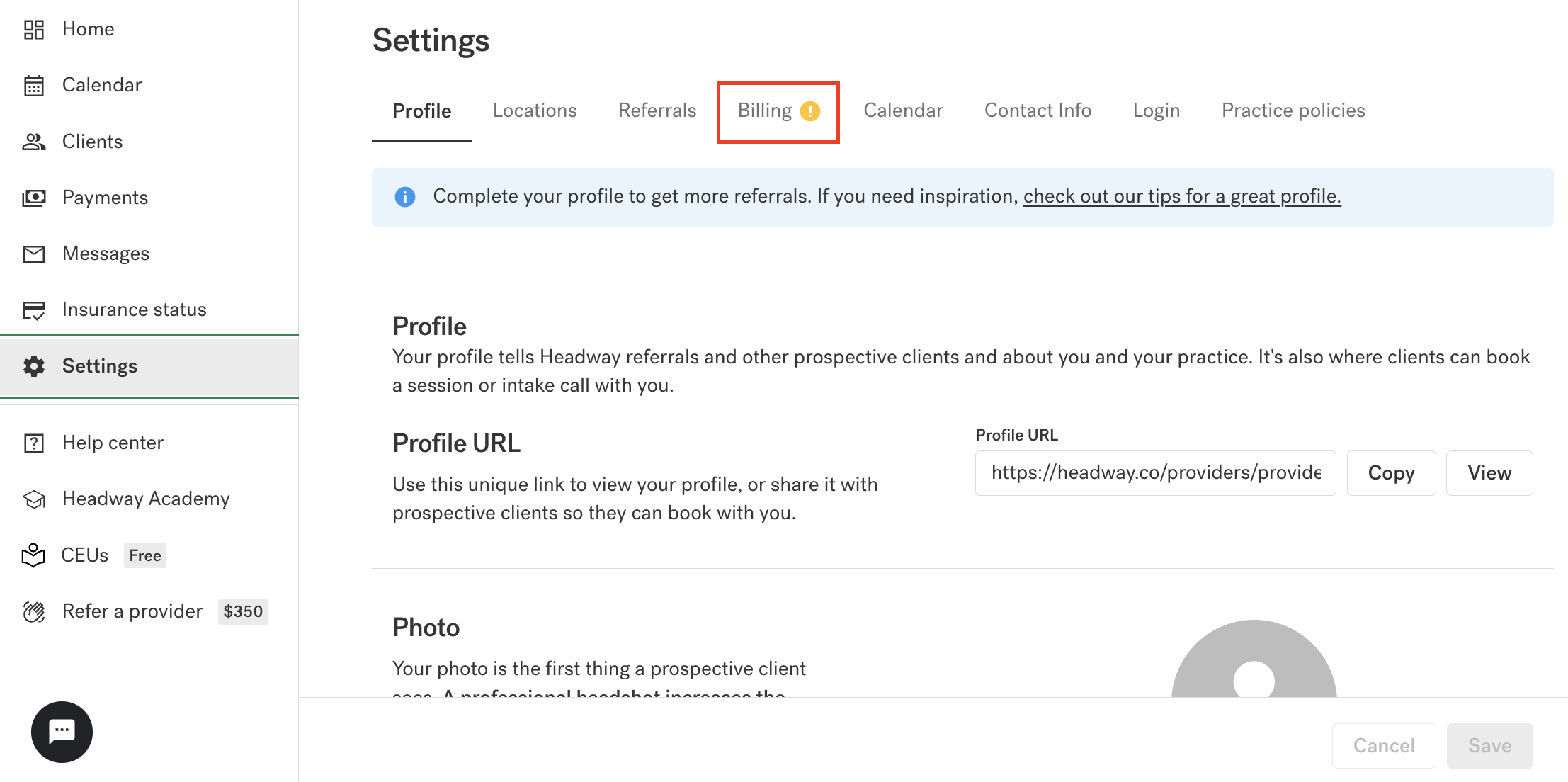1568x782 pixels.
Task: Open the Home section from the sidebar
Action: (88, 28)
